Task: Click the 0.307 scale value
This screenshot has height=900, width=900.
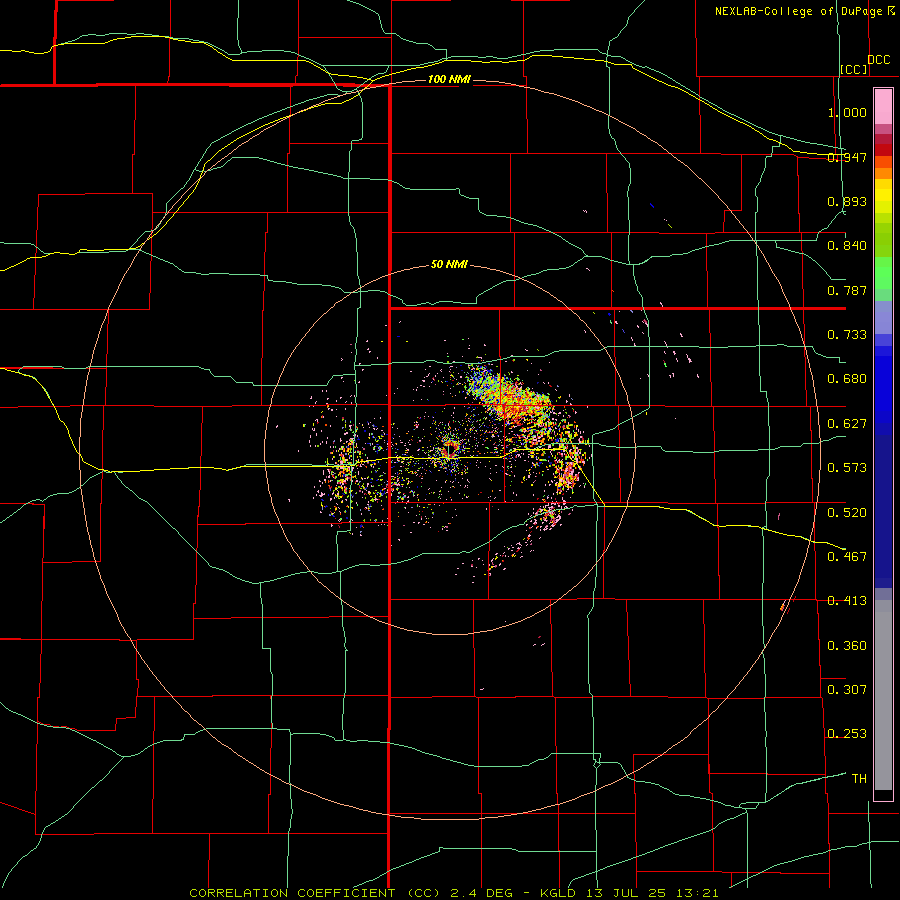Action: point(847,689)
